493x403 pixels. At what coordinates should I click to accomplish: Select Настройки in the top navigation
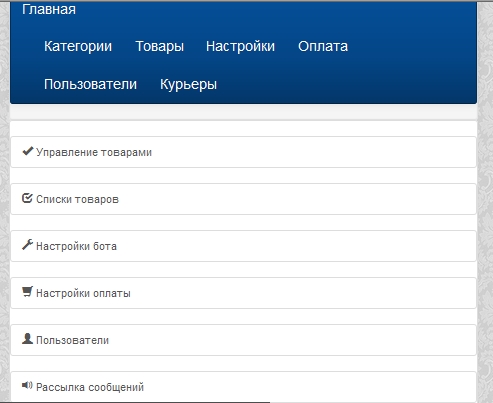click(240, 46)
